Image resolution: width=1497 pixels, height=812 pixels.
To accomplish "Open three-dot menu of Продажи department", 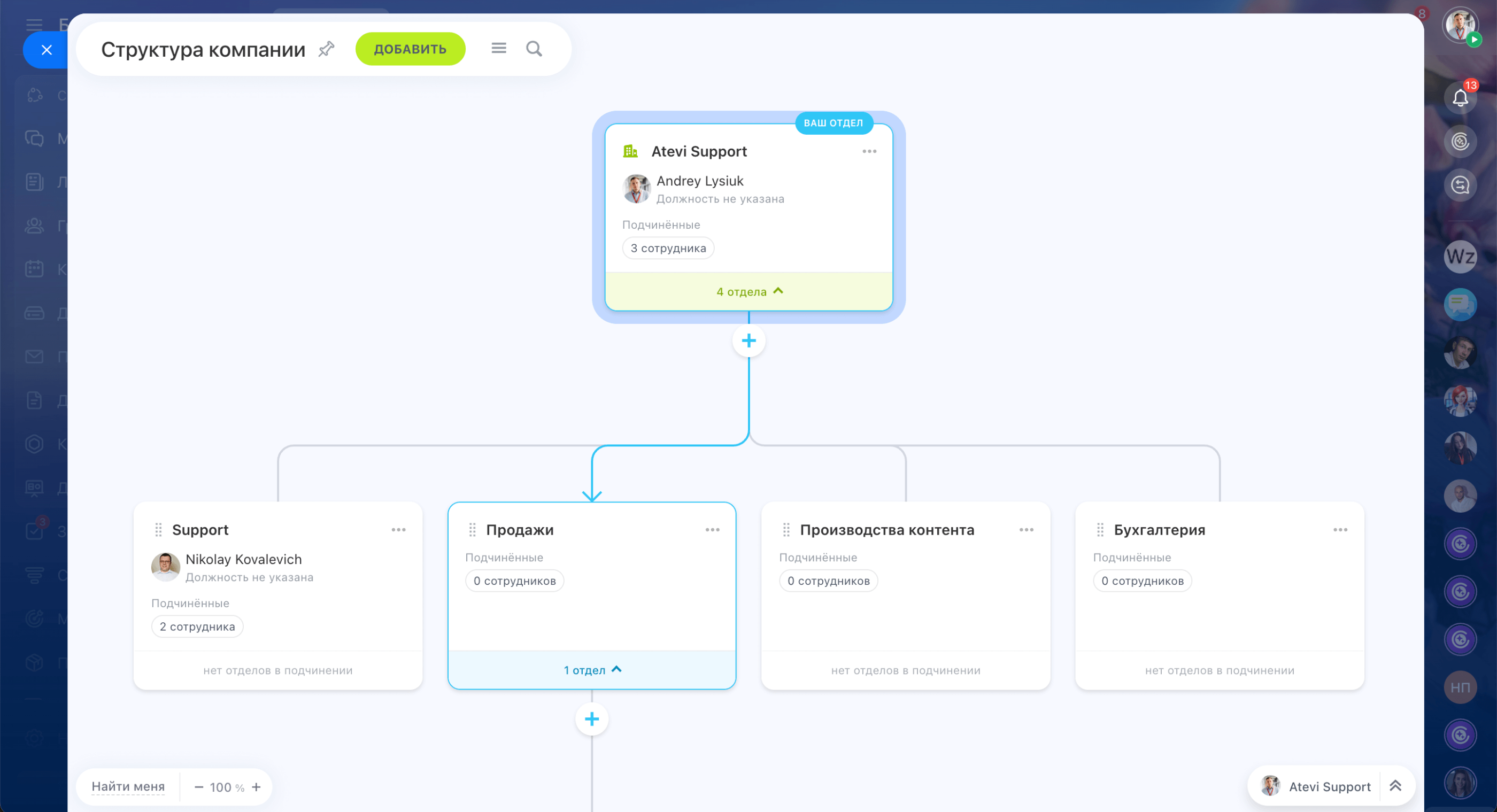I will 713,530.
